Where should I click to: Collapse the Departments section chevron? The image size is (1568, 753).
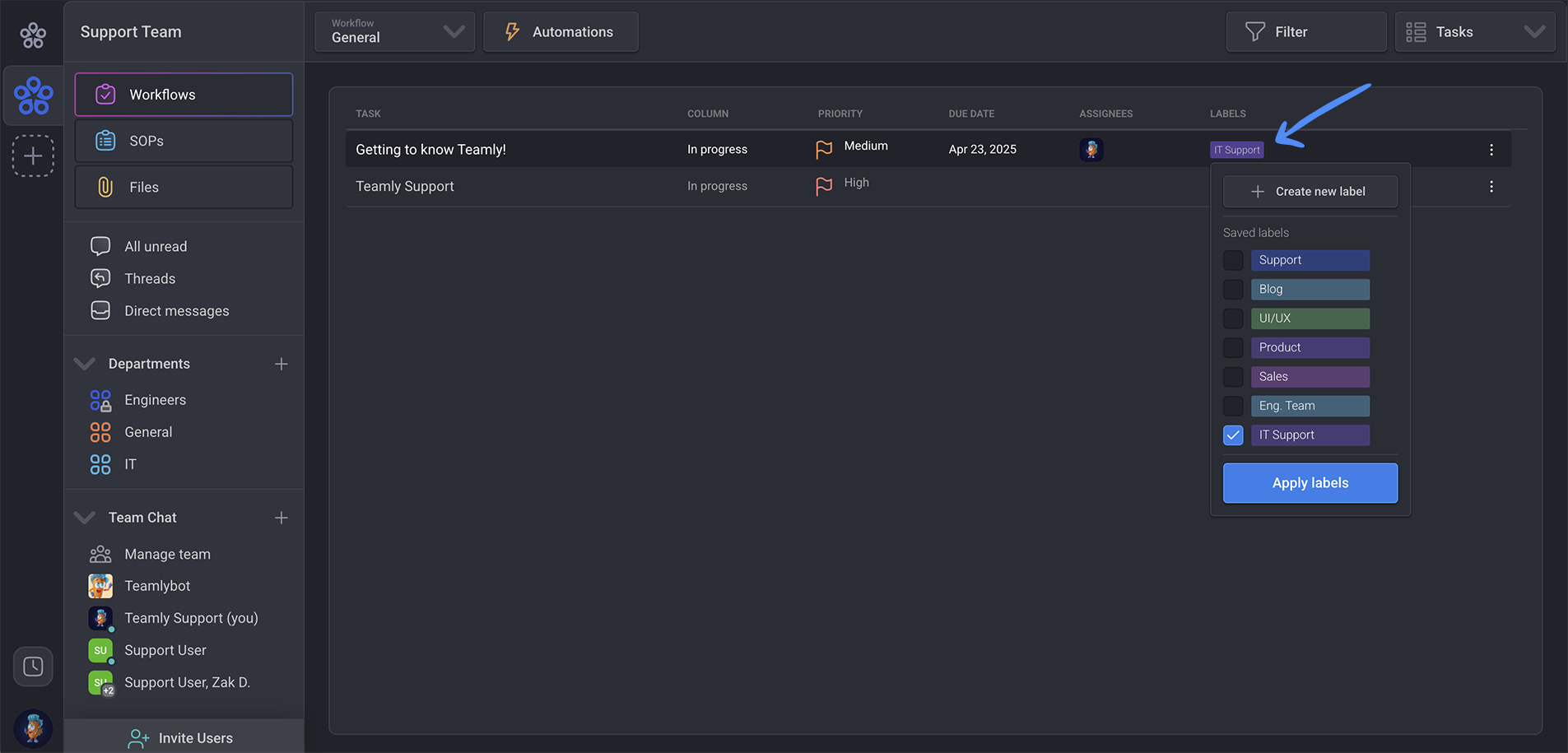point(84,363)
